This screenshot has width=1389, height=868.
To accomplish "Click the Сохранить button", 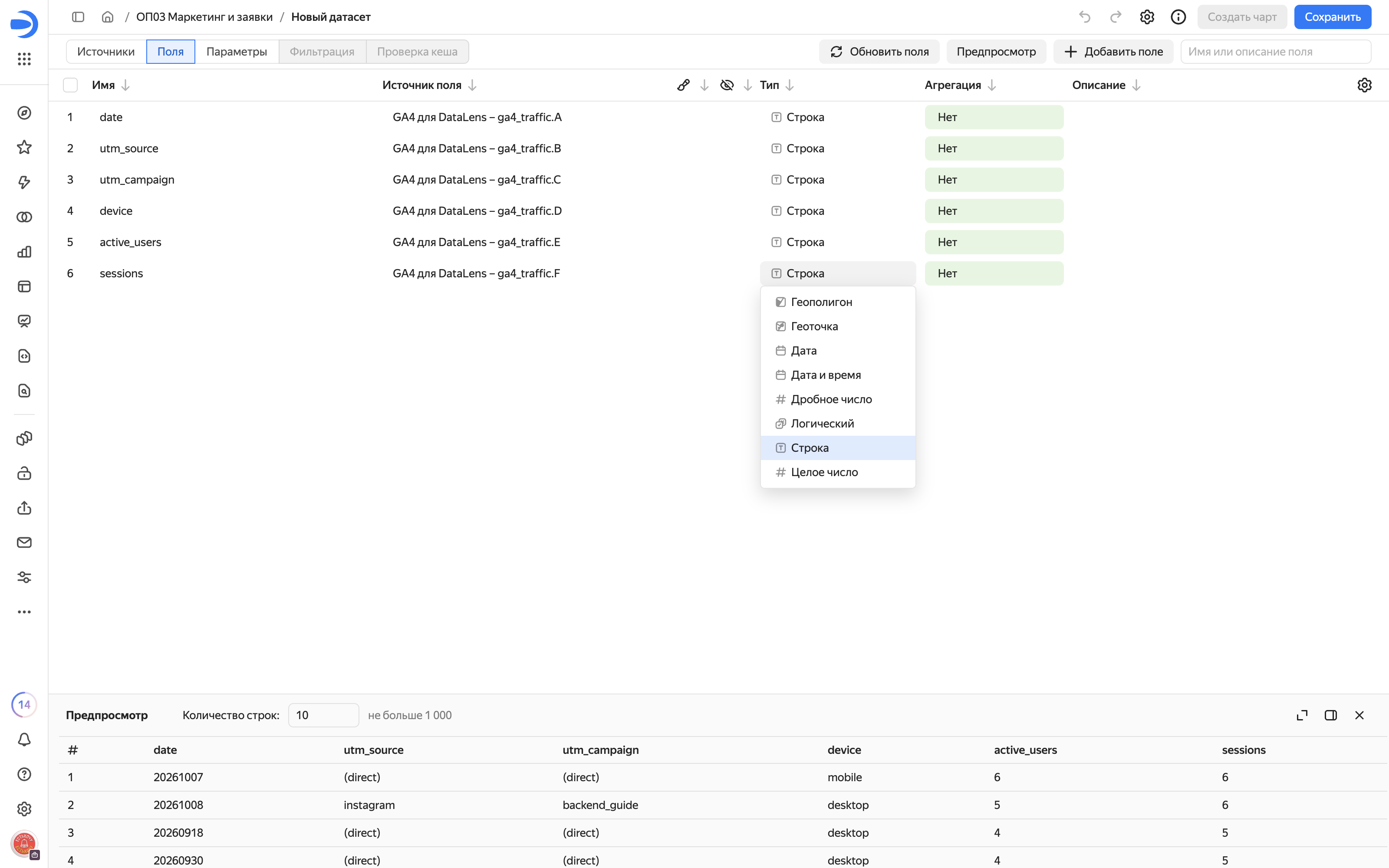I will (x=1332, y=17).
